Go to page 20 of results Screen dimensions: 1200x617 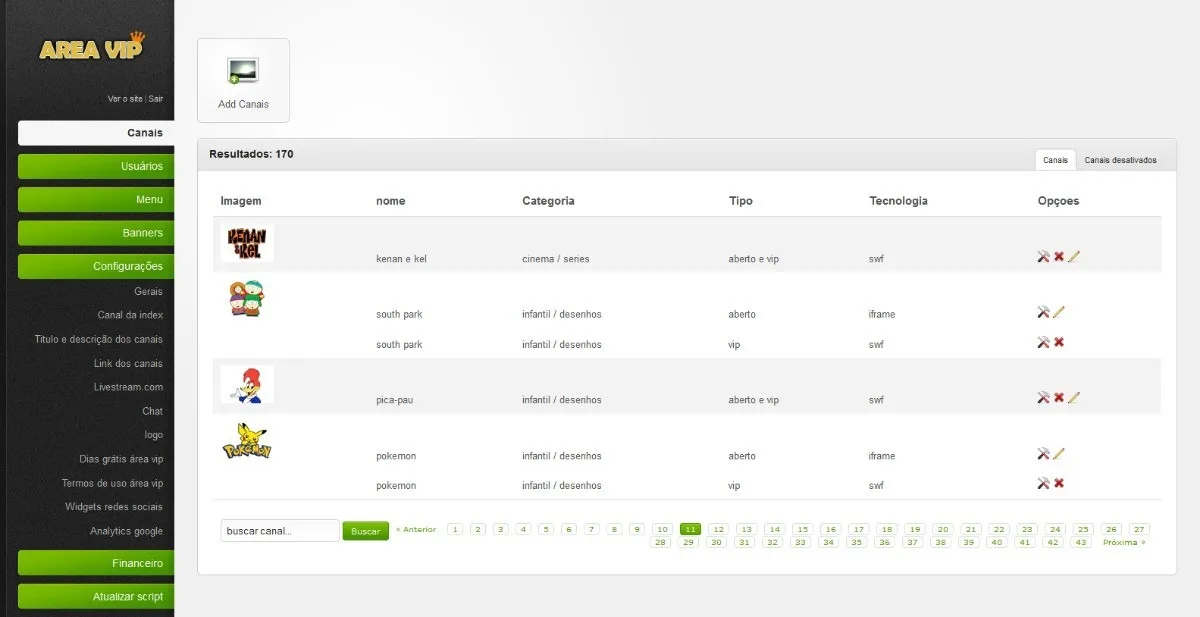click(942, 529)
